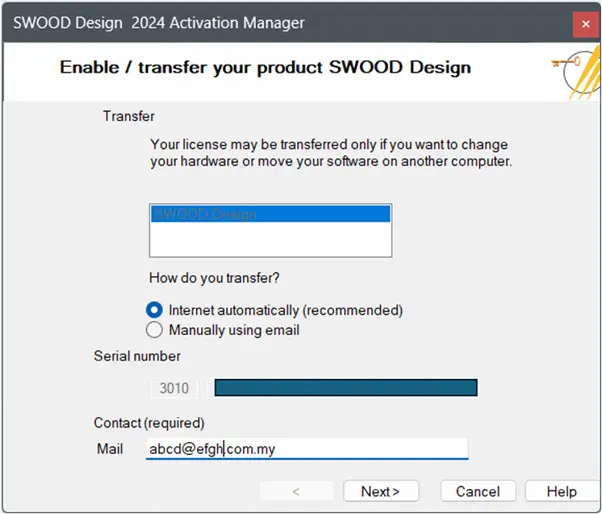
Task: Close the Activation Manager window
Action: point(586,22)
